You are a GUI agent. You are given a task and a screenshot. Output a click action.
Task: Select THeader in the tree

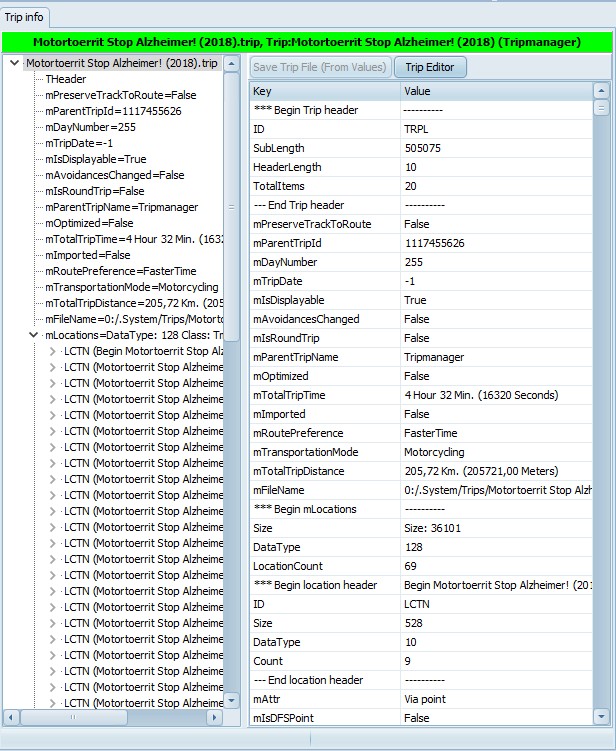[65, 79]
